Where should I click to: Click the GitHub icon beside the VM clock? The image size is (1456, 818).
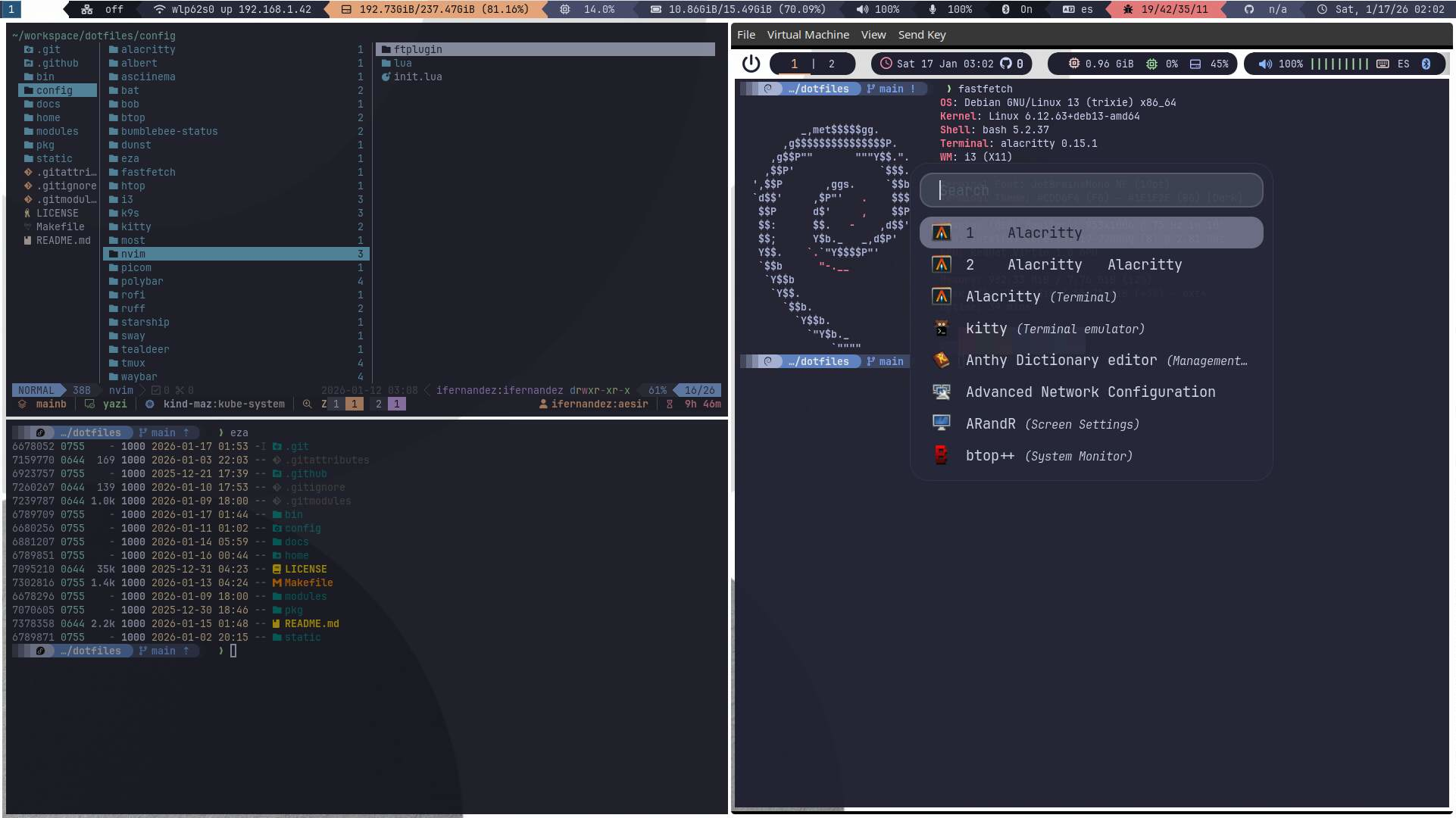[x=1006, y=64]
